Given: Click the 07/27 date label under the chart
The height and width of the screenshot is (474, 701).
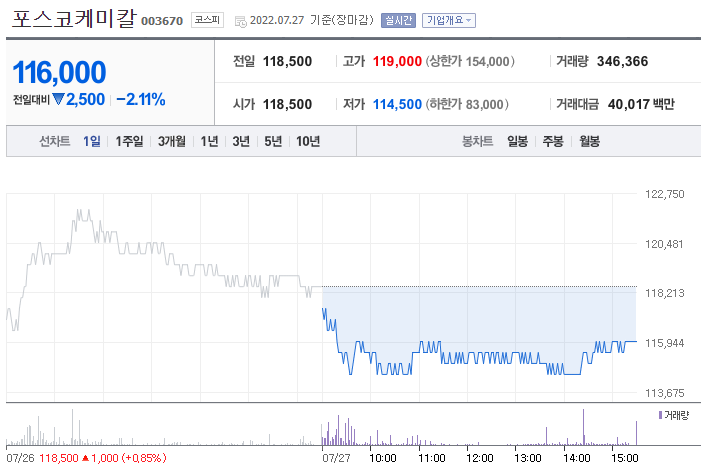Looking at the screenshot, I should click(336, 458).
